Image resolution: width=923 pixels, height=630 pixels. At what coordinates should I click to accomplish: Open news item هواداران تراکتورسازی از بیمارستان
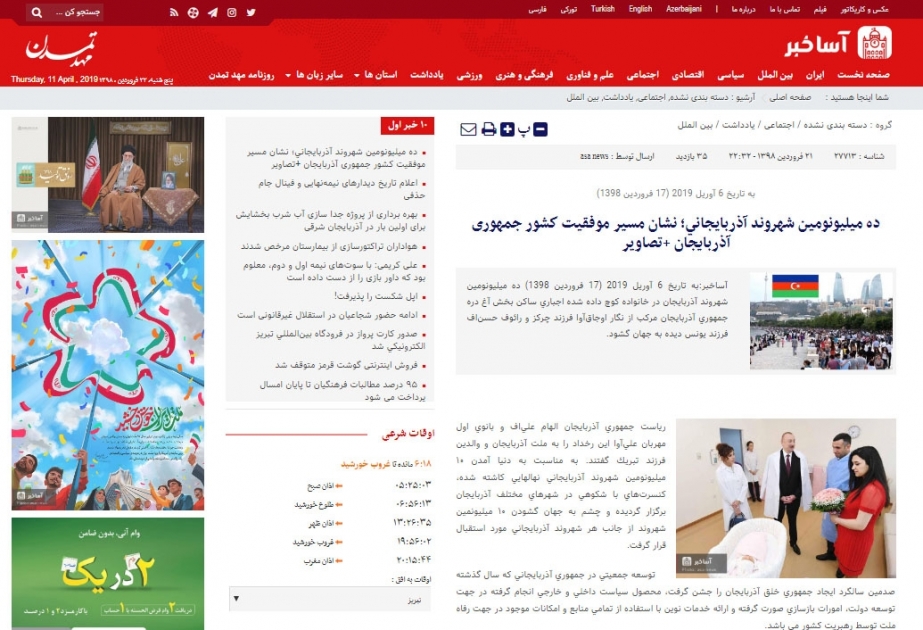(x=328, y=246)
